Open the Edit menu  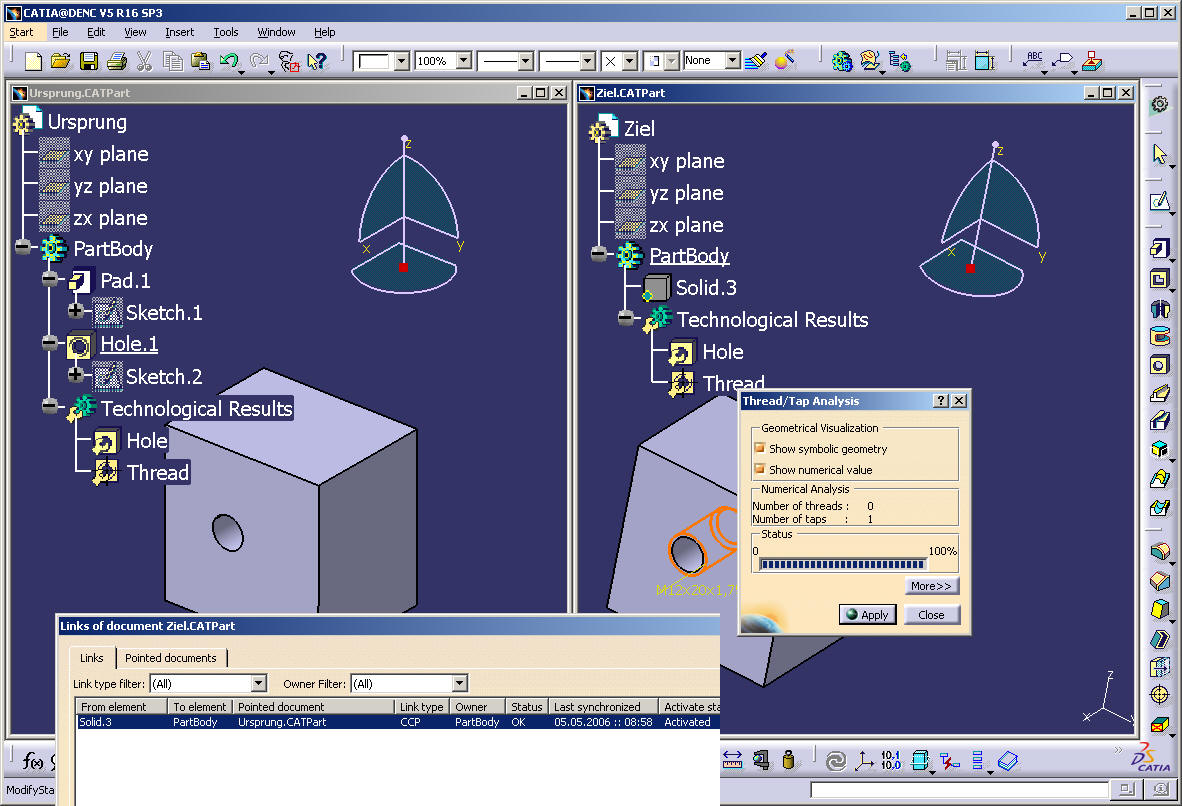point(96,32)
